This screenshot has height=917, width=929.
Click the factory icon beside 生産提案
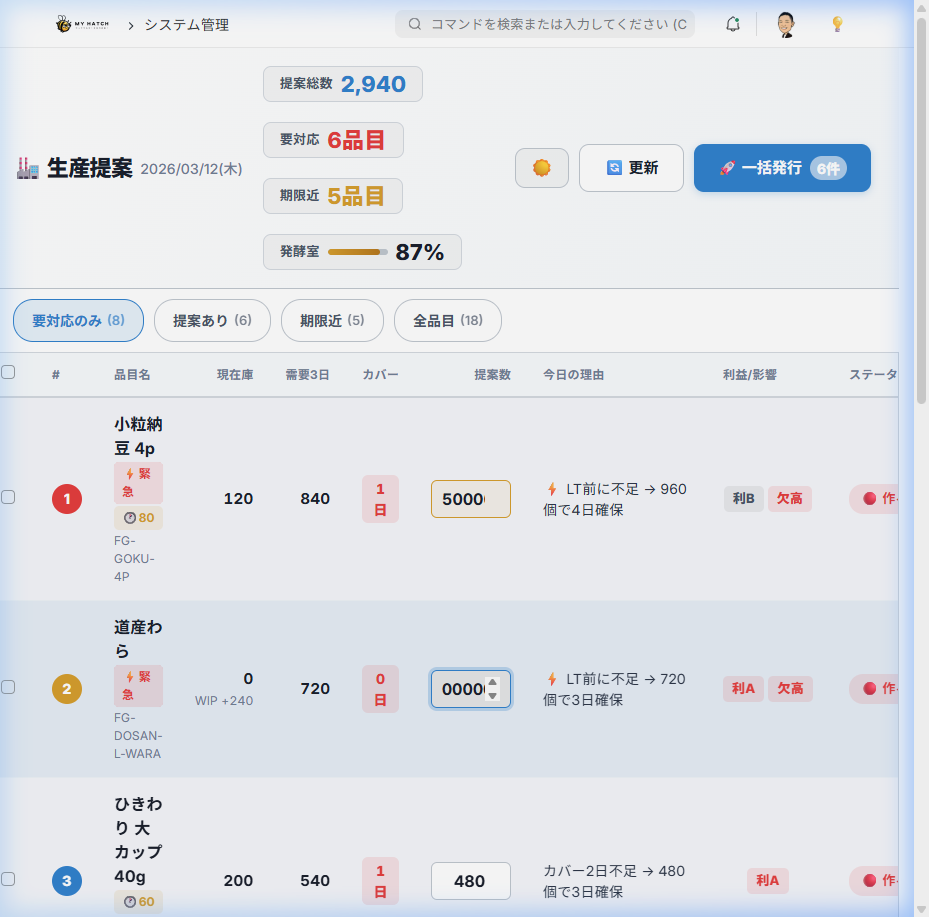tap(28, 168)
